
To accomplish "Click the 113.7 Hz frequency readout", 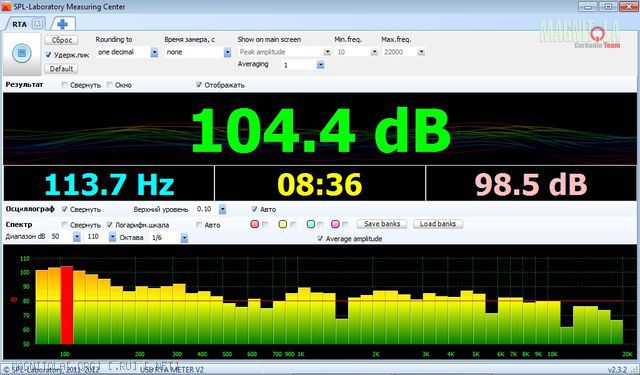I will [x=109, y=184].
